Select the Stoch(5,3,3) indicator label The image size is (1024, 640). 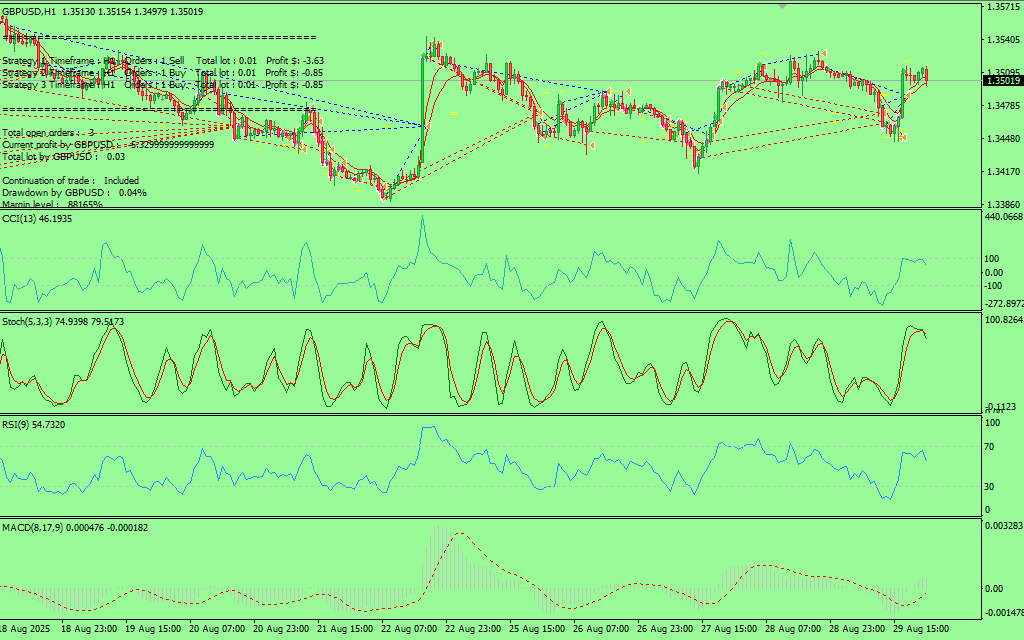click(x=62, y=322)
